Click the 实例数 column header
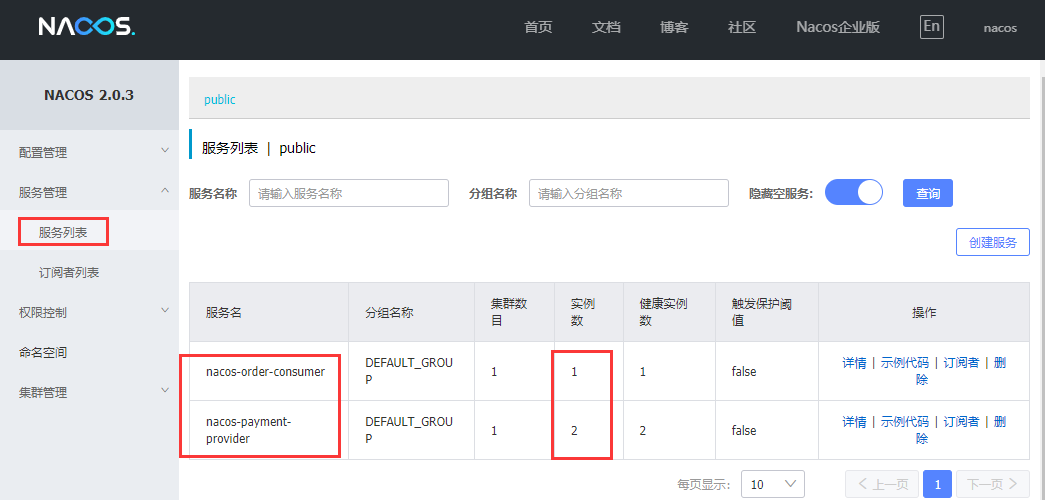The image size is (1045, 500). tap(583, 313)
